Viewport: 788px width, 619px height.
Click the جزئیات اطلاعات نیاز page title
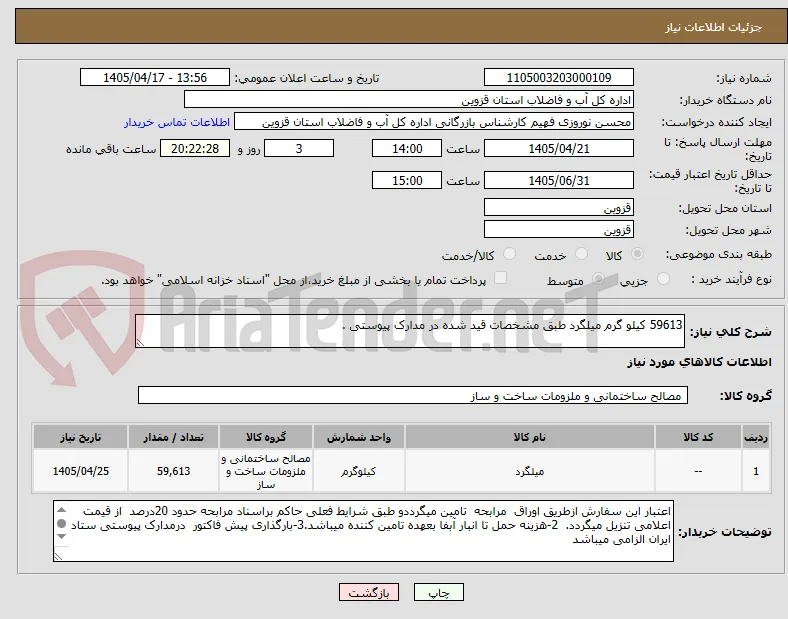click(x=714, y=27)
